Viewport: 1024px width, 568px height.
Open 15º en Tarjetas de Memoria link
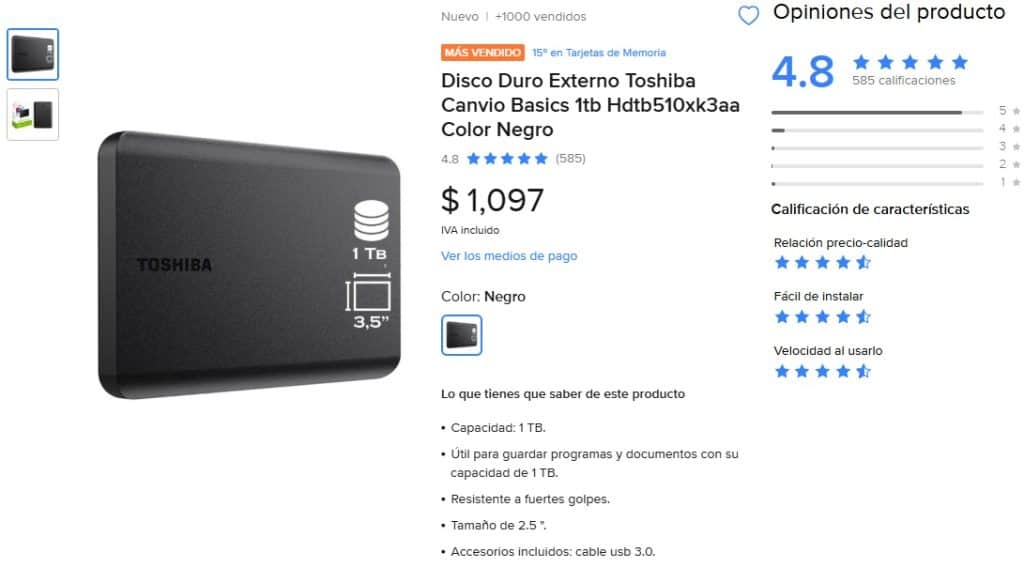coord(599,53)
